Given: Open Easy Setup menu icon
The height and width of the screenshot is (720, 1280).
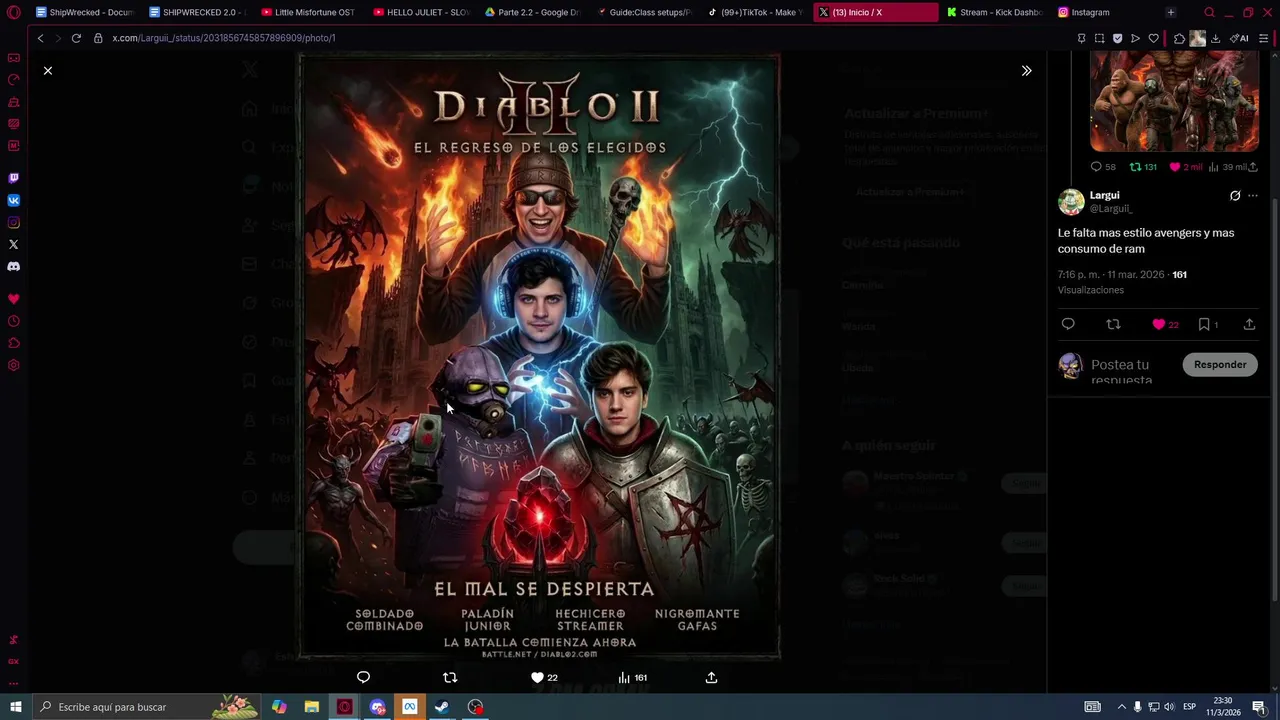Looking at the screenshot, I should click(1264, 38).
